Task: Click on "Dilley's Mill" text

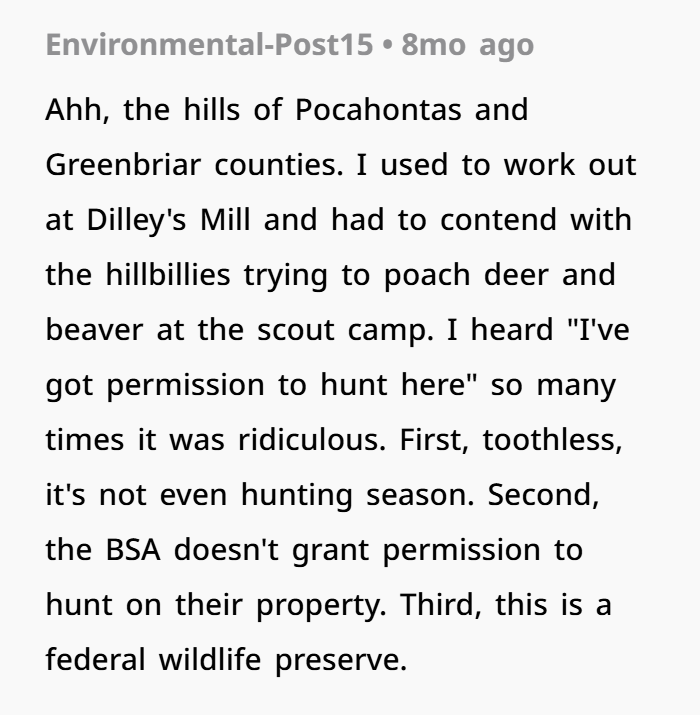Action: tap(168, 220)
